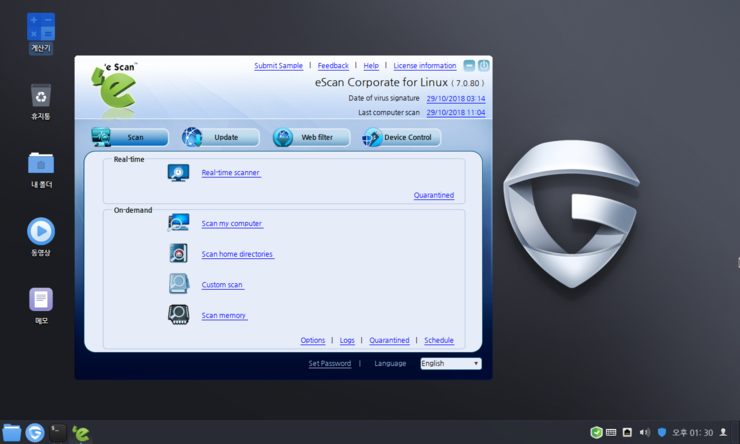
Task: Open the Schedule link
Action: point(439,340)
